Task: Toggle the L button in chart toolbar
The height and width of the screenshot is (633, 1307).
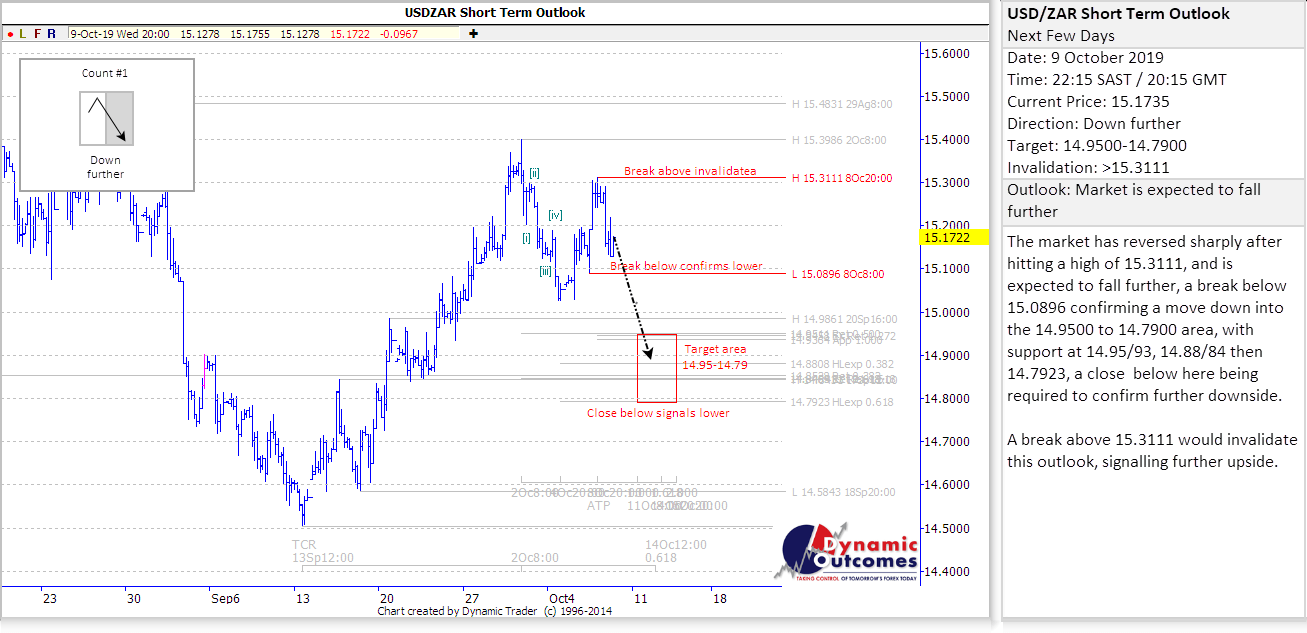Action: click(23, 33)
